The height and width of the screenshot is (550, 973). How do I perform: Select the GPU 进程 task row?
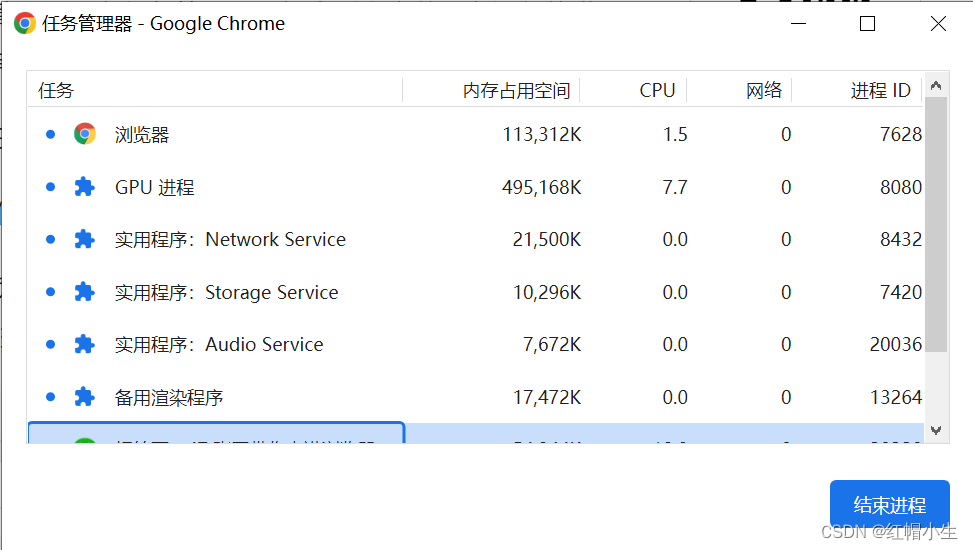(476, 187)
